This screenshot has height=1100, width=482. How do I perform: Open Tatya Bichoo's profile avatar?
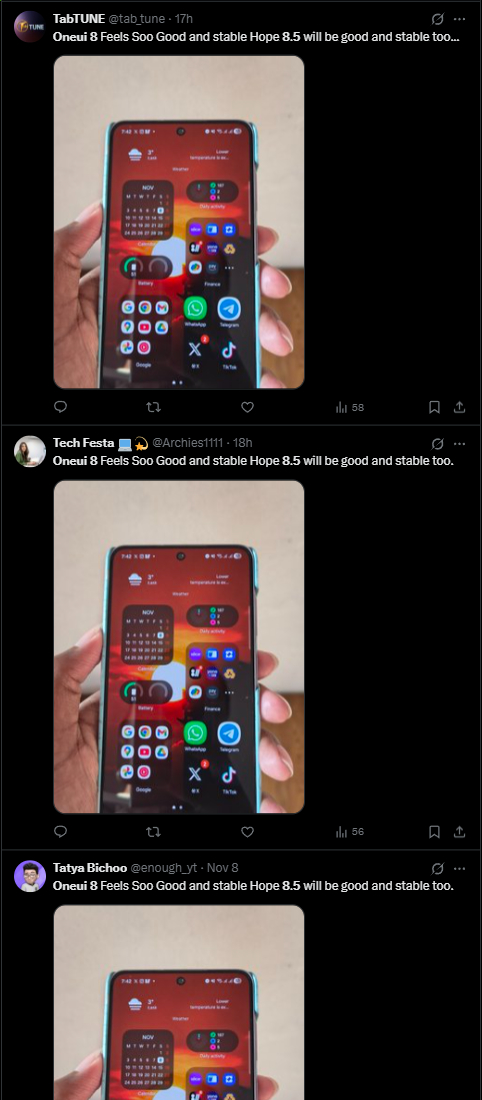click(x=30, y=876)
